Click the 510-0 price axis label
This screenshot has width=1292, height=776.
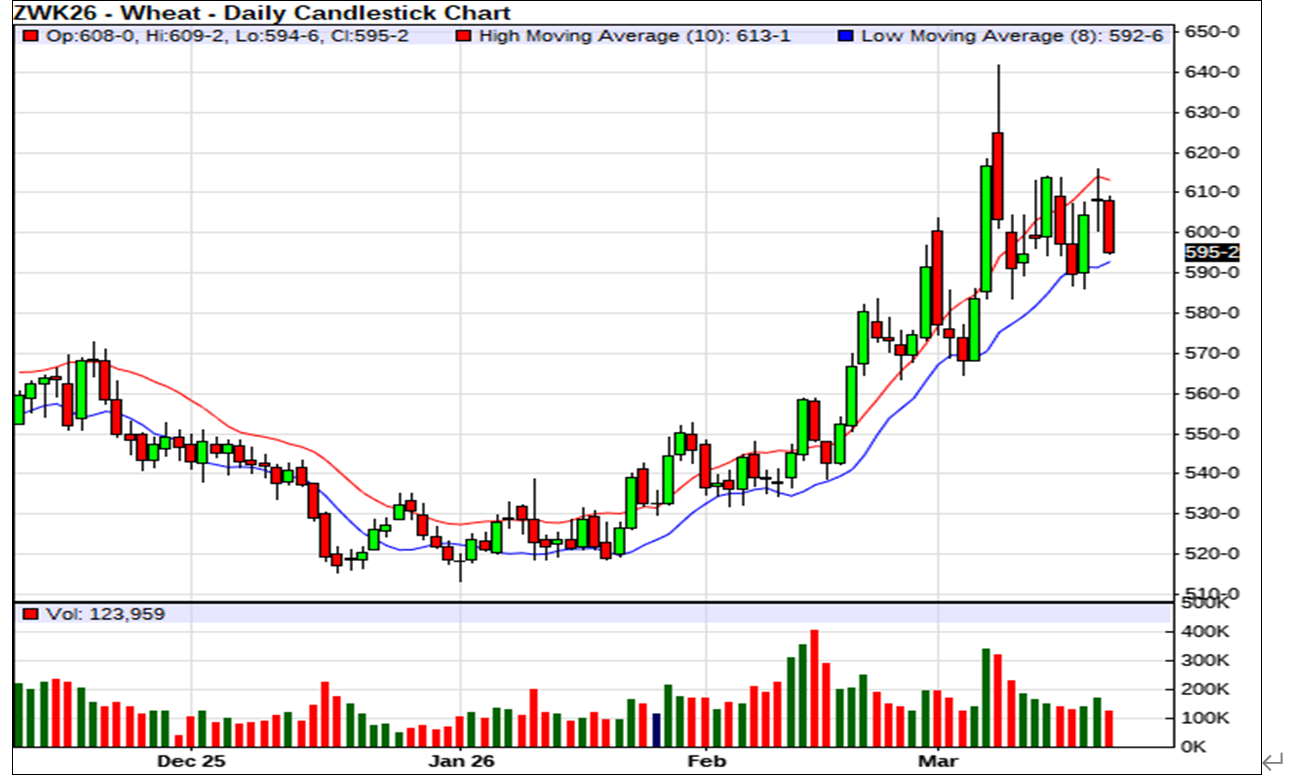point(1212,593)
